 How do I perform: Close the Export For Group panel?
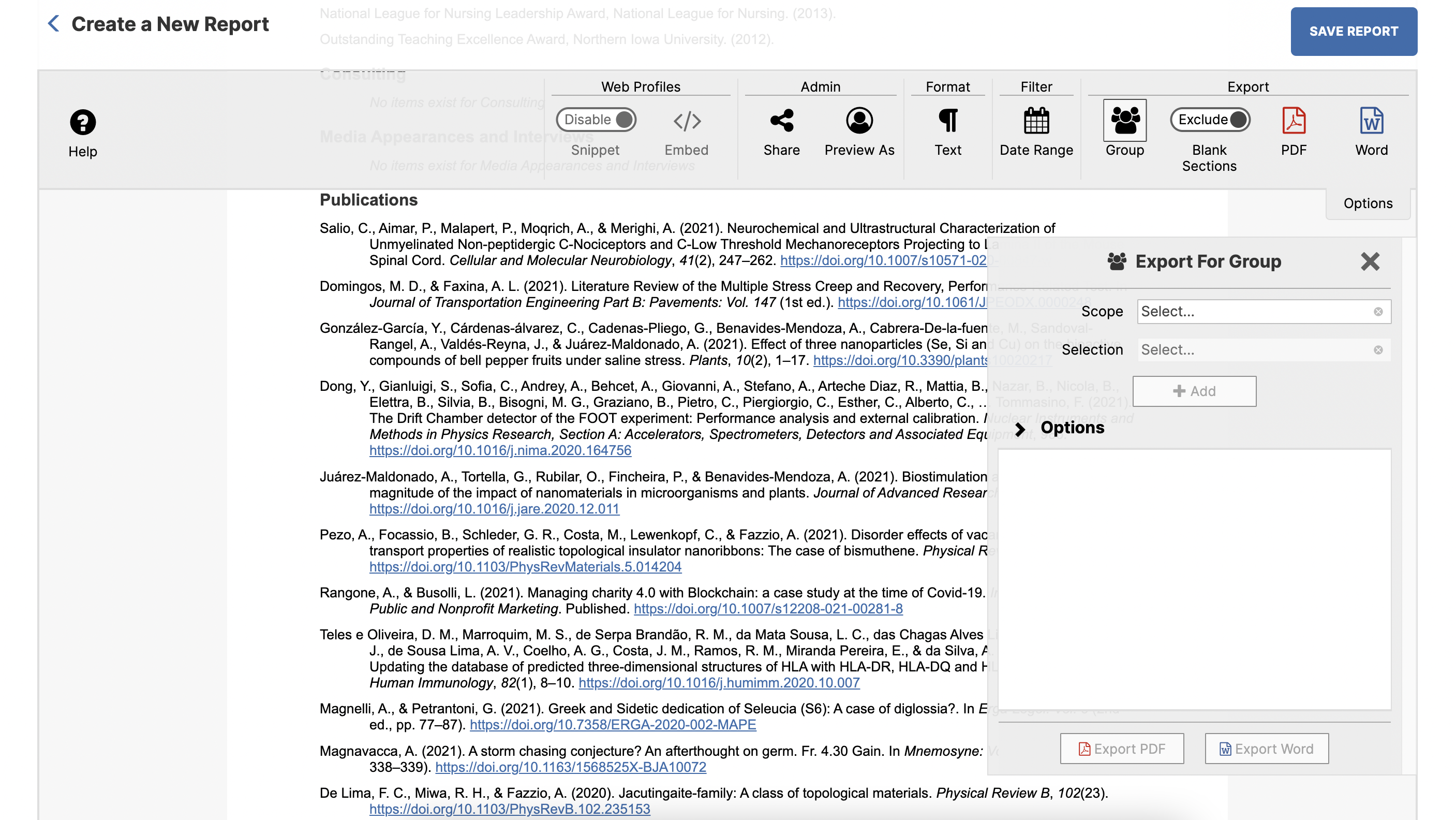tap(1370, 261)
